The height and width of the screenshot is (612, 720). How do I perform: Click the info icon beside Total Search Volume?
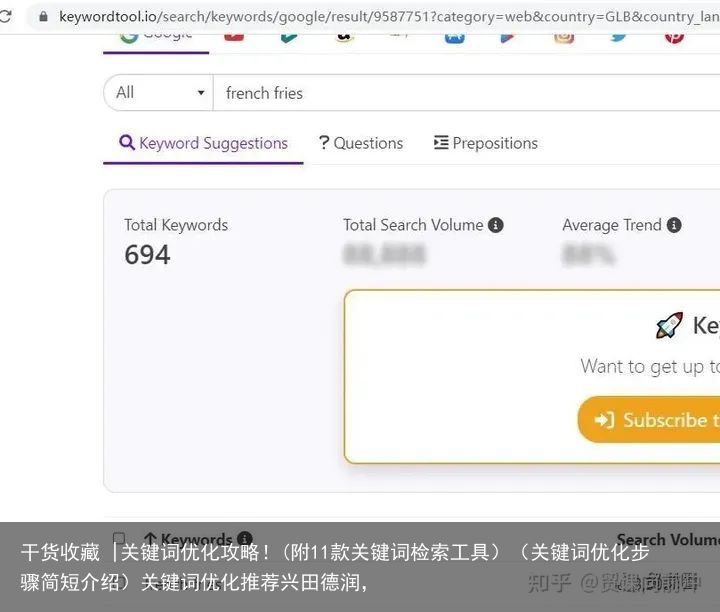click(x=495, y=225)
